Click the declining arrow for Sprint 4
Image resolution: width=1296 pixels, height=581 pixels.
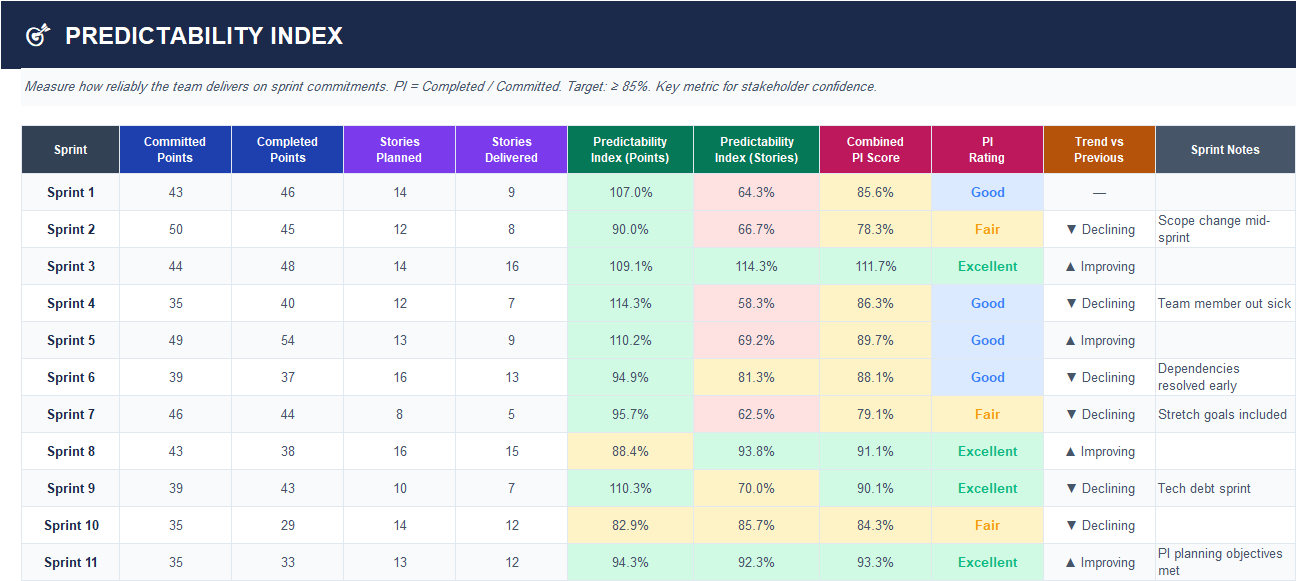click(x=1098, y=303)
